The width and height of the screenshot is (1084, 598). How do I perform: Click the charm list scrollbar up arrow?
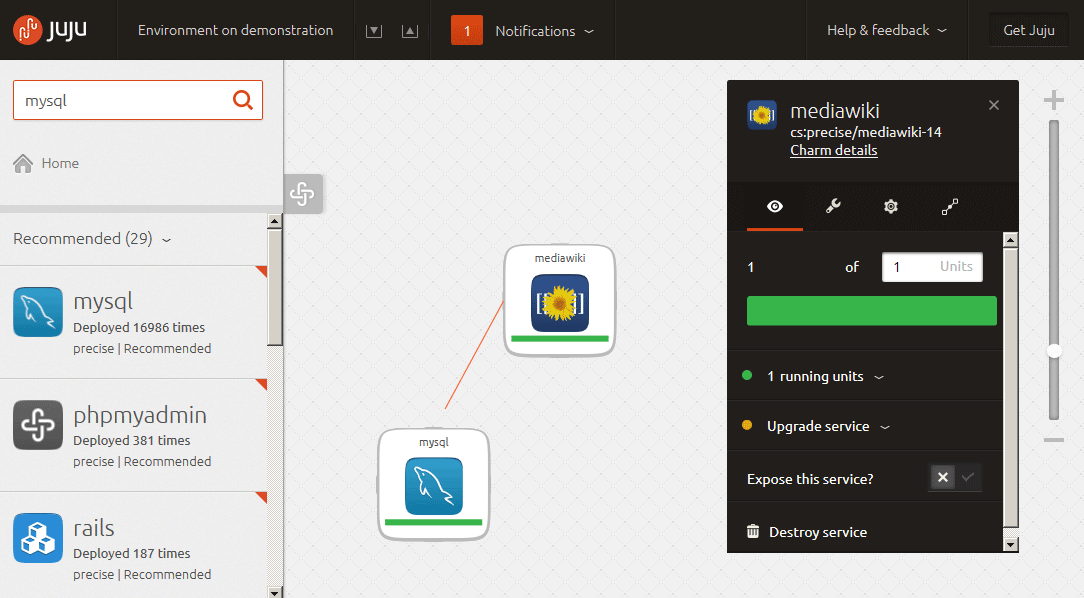pos(274,222)
